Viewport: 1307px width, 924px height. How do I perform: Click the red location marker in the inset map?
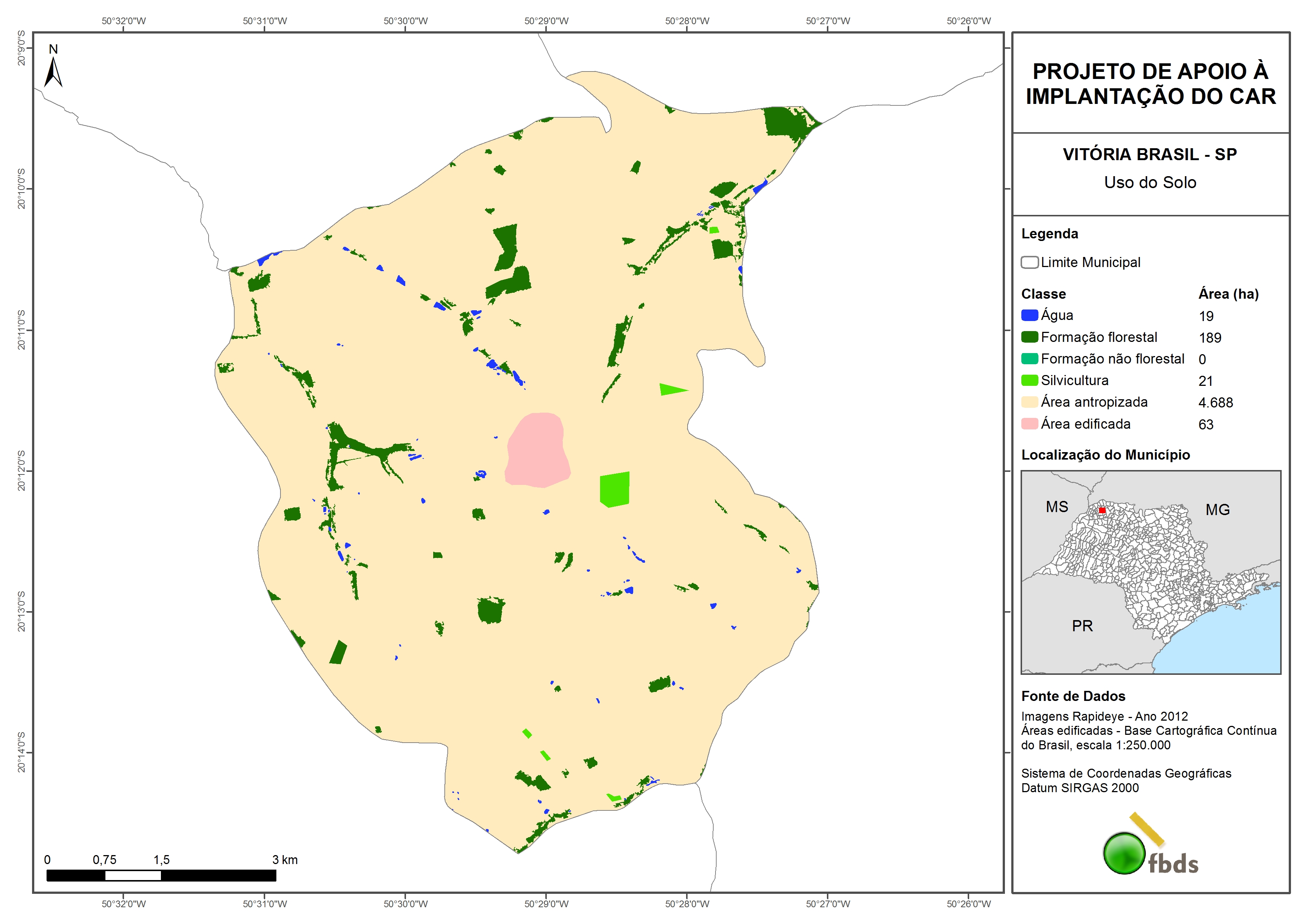(x=1102, y=510)
